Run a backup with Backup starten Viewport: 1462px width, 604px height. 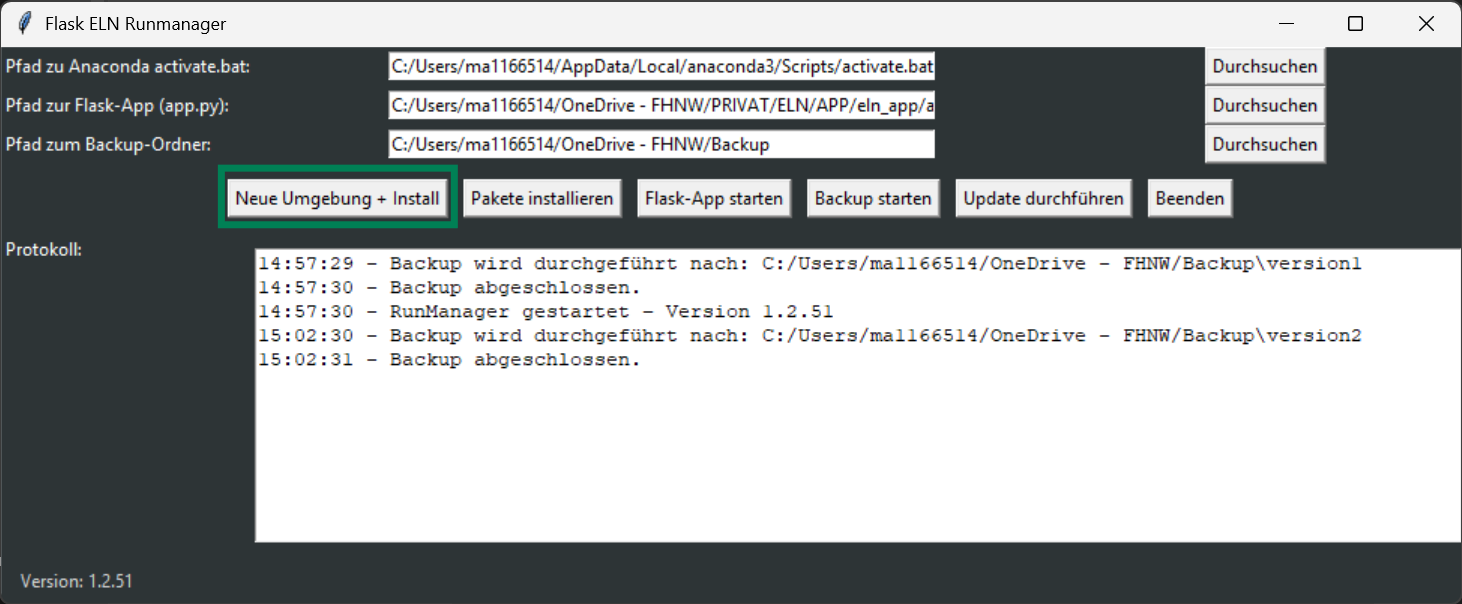(873, 198)
